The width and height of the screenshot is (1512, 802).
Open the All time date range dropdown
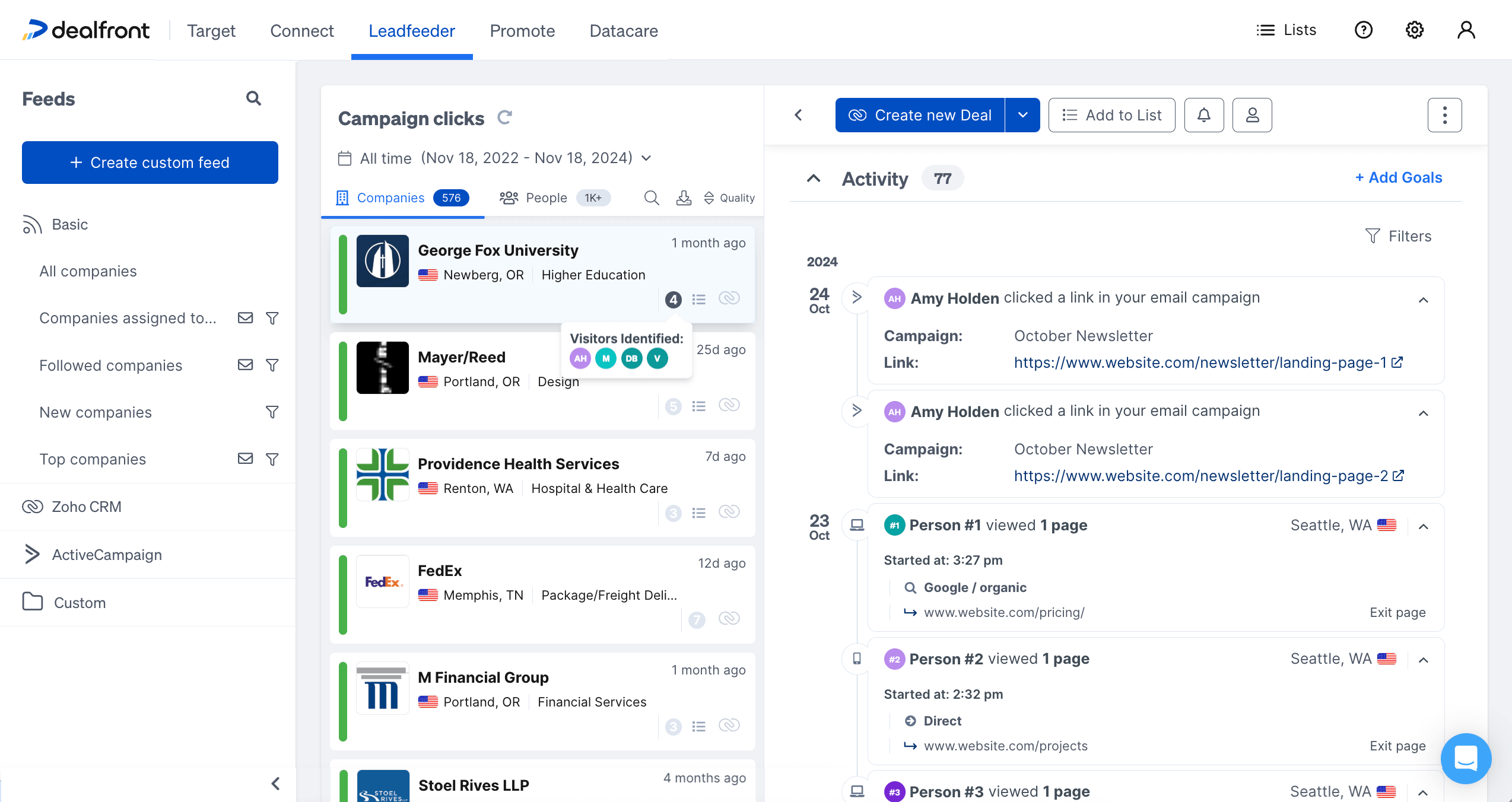tap(646, 158)
